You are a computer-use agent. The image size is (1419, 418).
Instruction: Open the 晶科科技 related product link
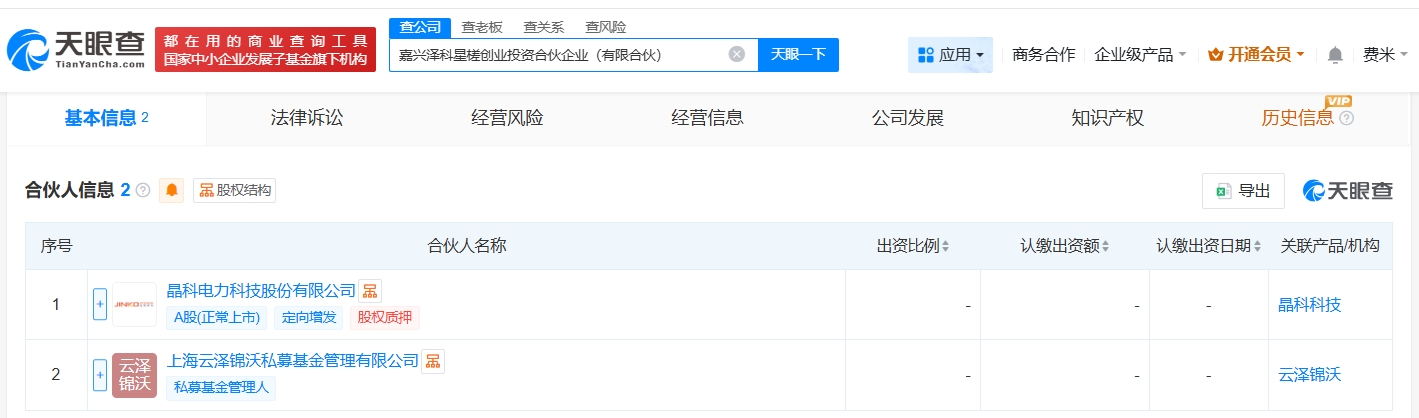[x=1309, y=304]
